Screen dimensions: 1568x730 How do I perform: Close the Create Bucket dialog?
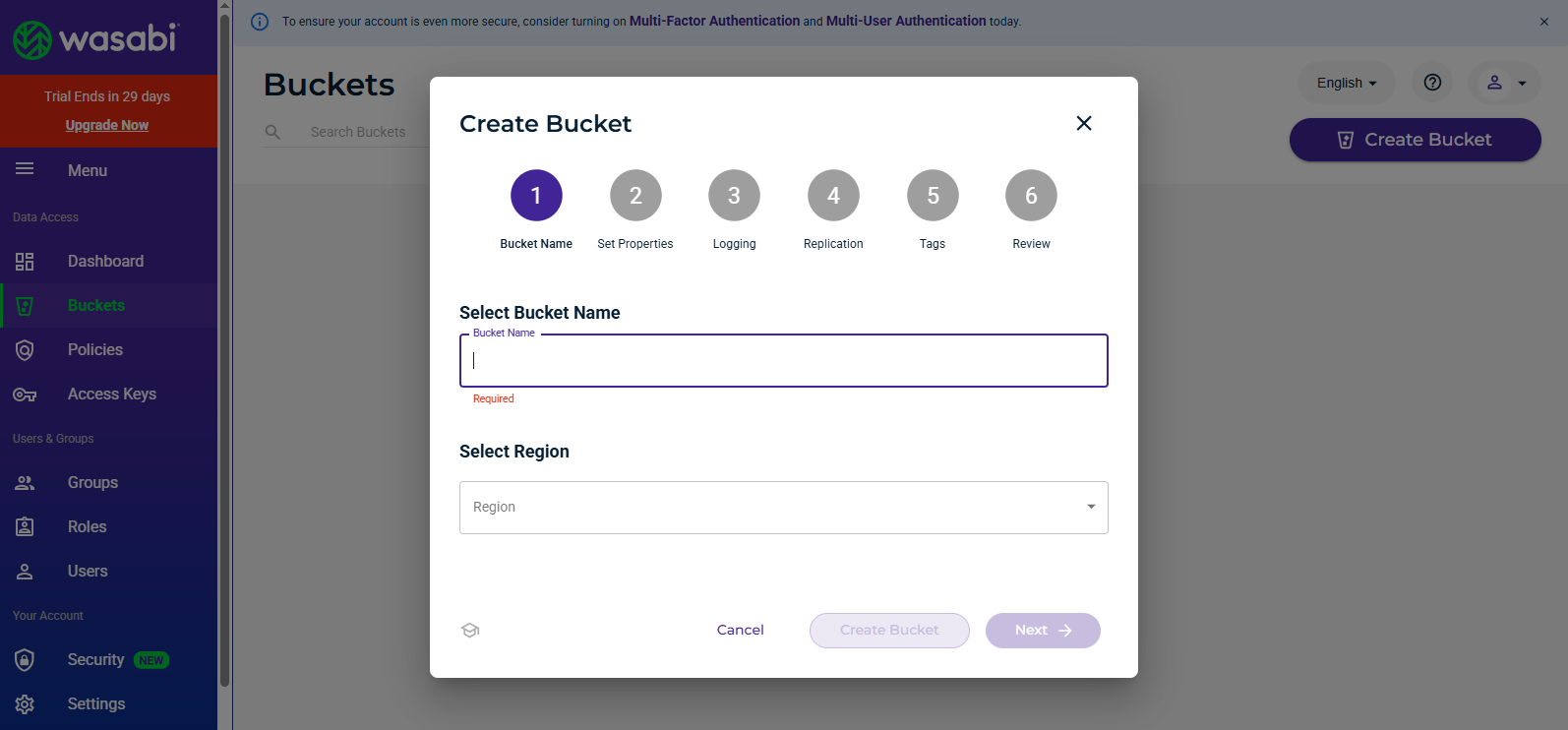tap(1084, 123)
